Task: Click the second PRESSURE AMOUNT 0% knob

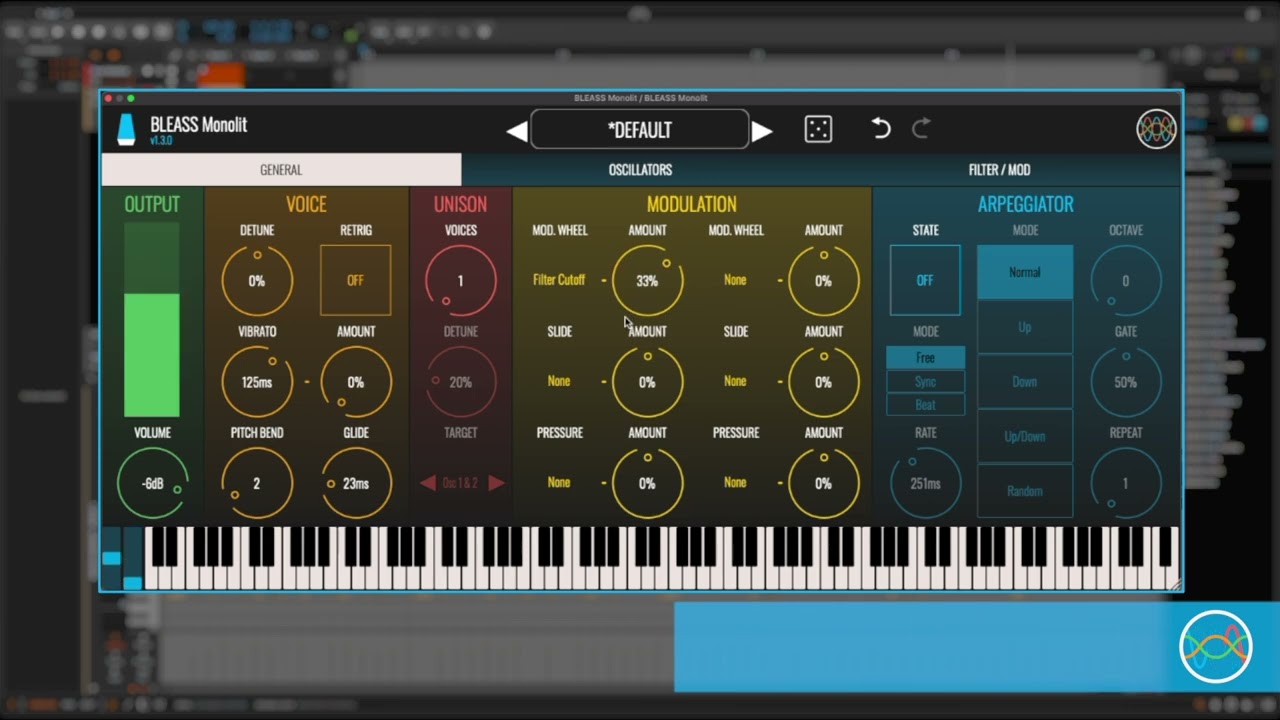Action: tap(823, 483)
